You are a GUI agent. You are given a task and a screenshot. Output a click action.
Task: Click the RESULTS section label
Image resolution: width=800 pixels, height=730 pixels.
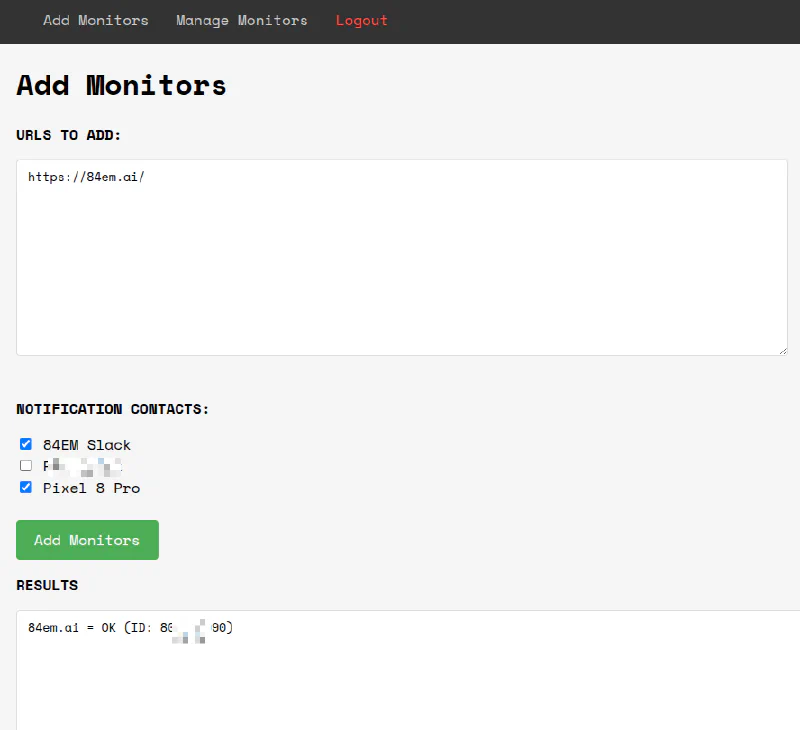[45, 585]
